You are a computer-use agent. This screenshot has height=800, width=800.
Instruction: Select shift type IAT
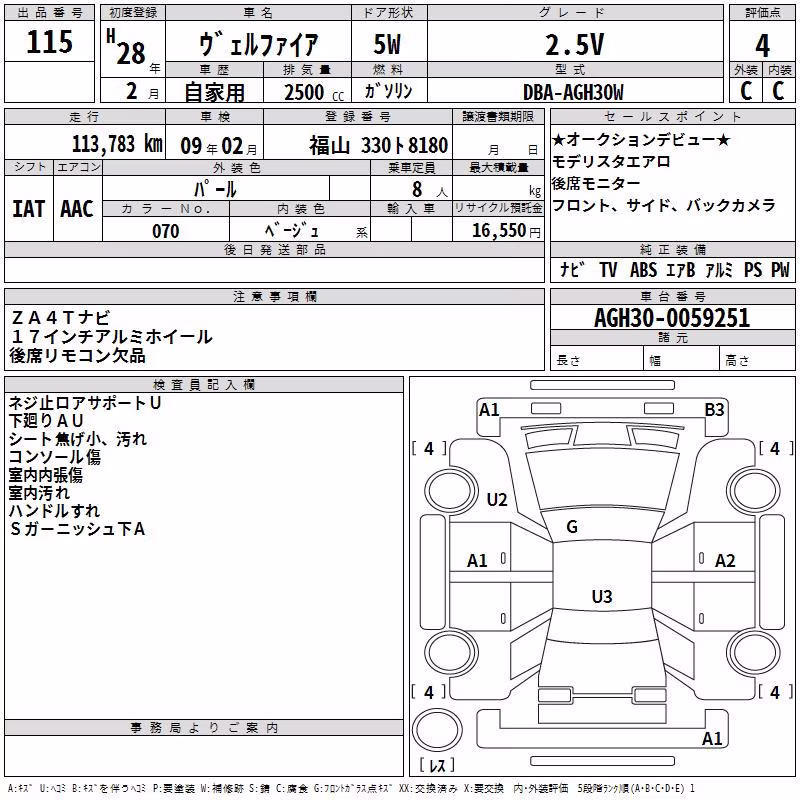29,209
